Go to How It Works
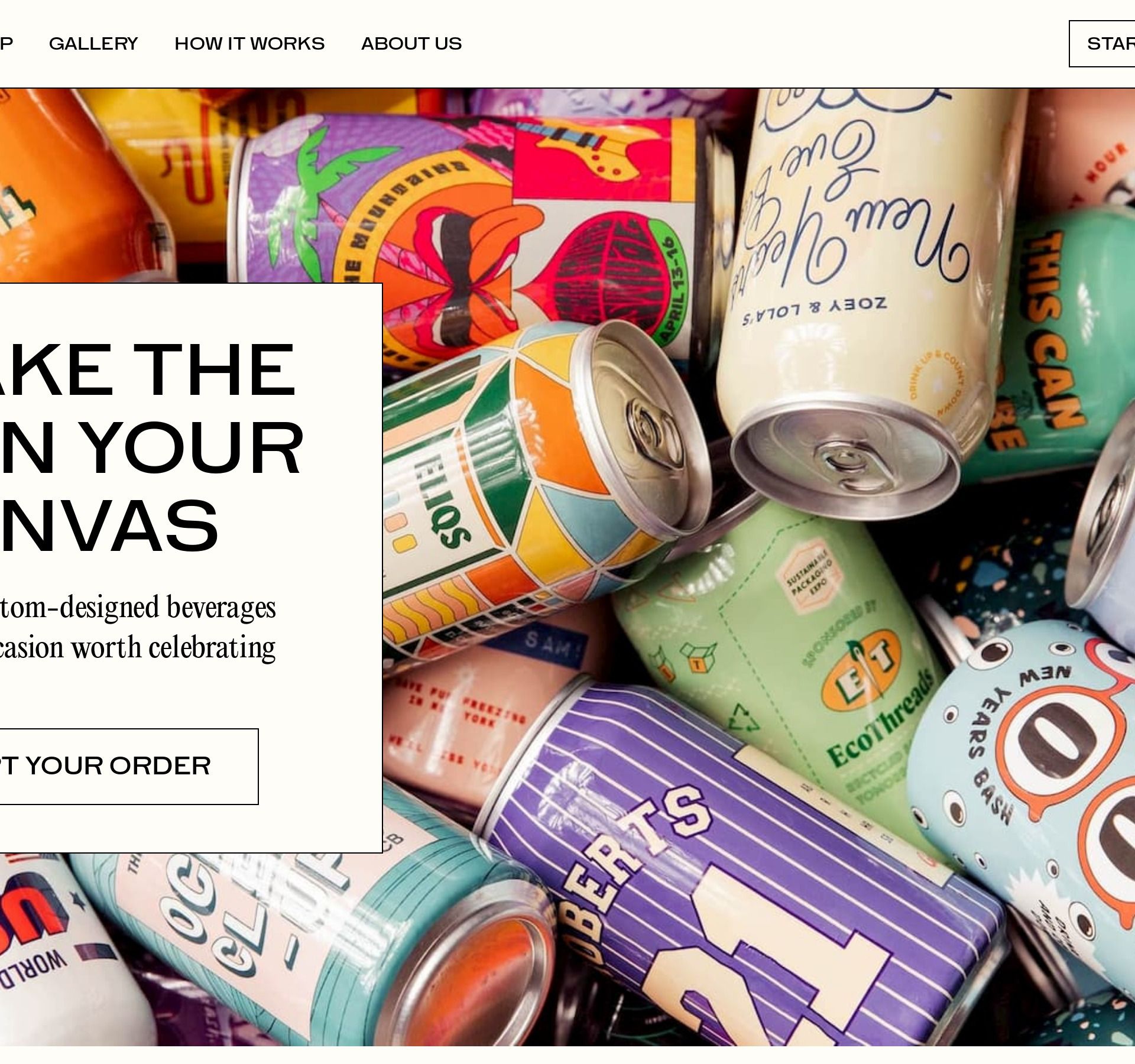Image resolution: width=1135 pixels, height=1064 pixels. [249, 44]
